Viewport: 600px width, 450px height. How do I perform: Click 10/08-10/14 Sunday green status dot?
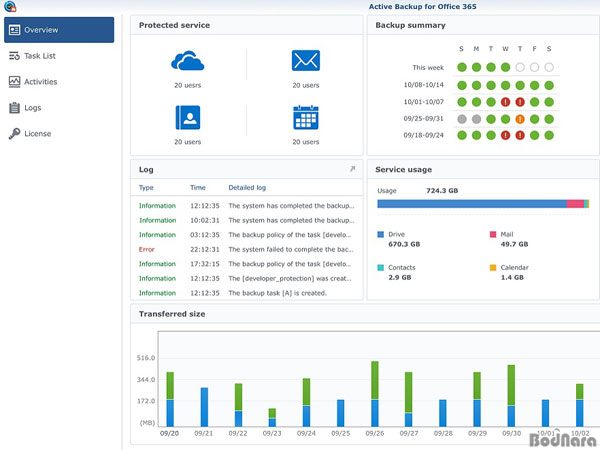click(x=462, y=85)
